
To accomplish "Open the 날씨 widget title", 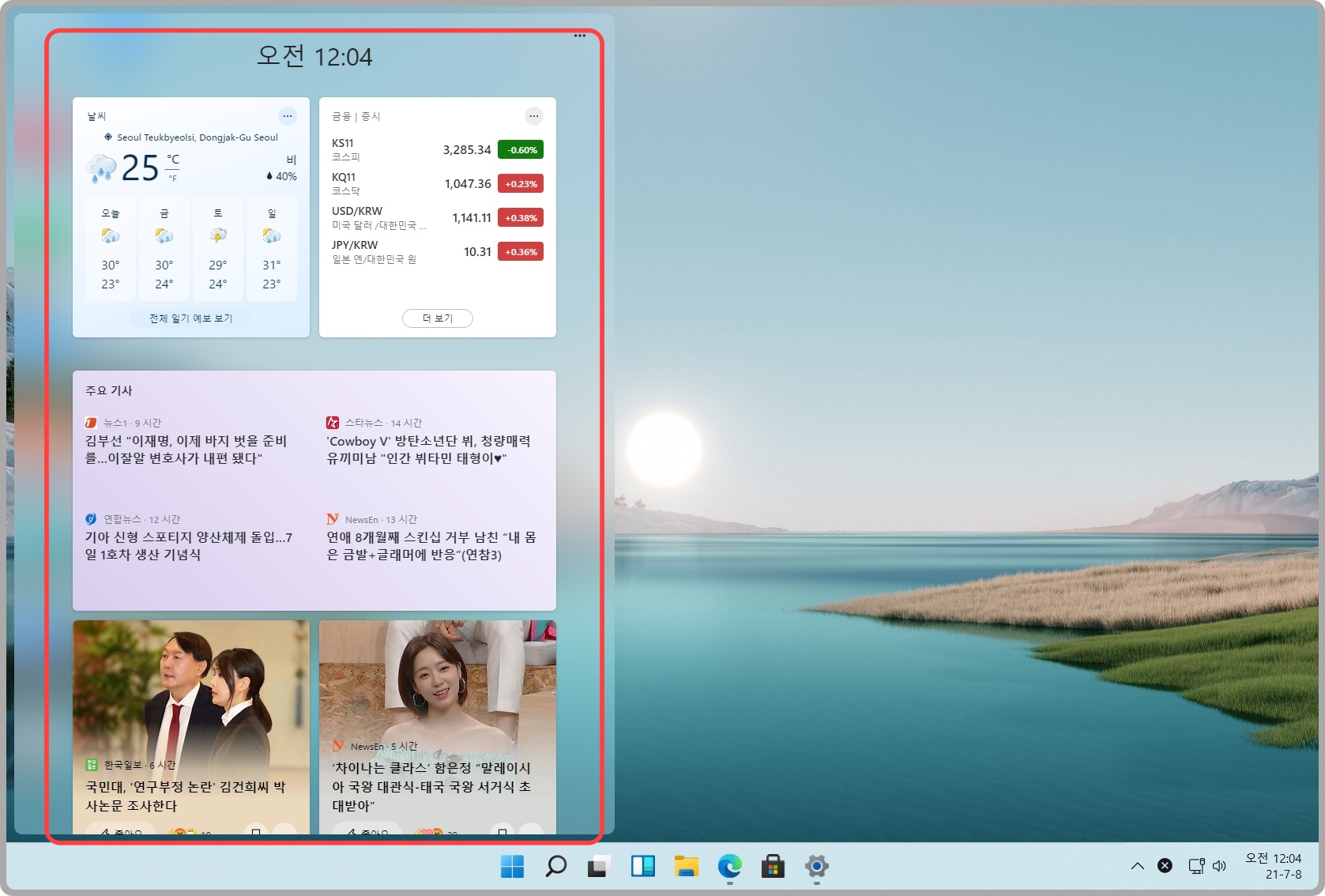I will click(x=96, y=116).
